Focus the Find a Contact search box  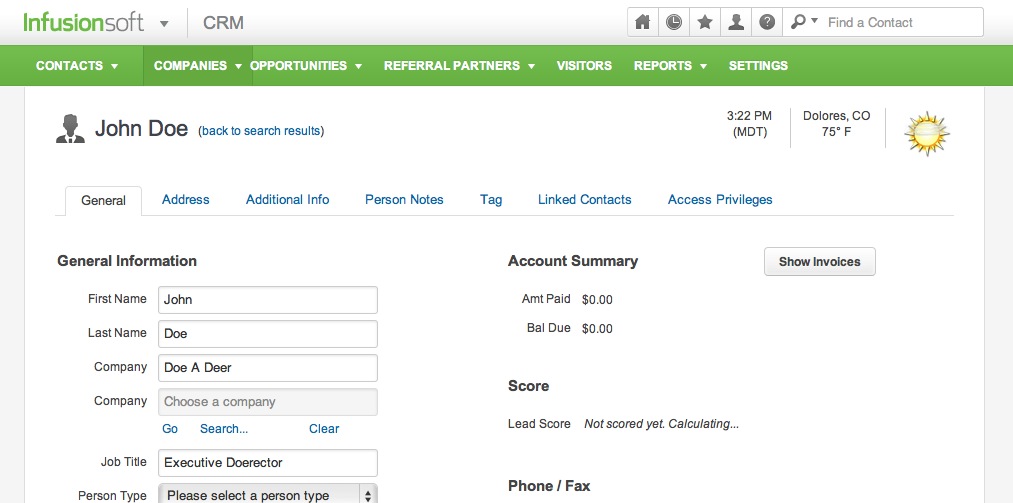coord(902,23)
